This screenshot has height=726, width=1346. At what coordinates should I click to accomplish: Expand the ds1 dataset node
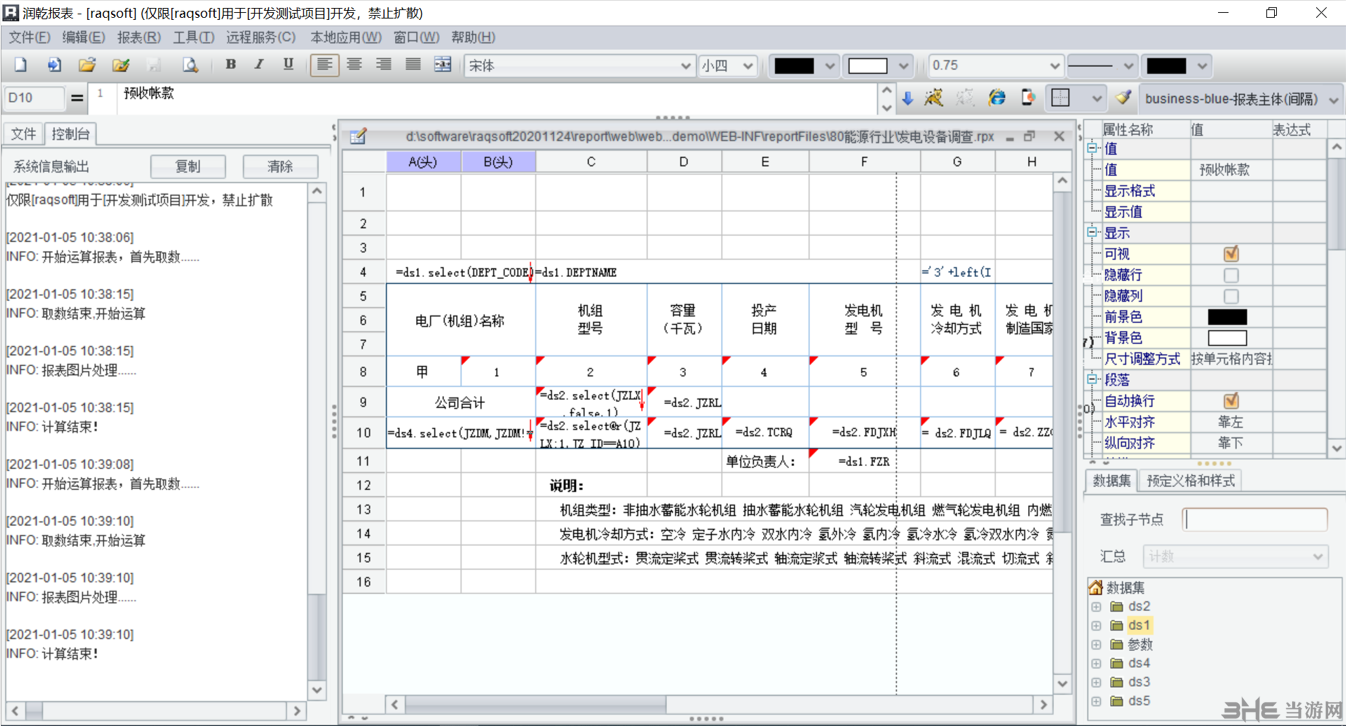1096,626
